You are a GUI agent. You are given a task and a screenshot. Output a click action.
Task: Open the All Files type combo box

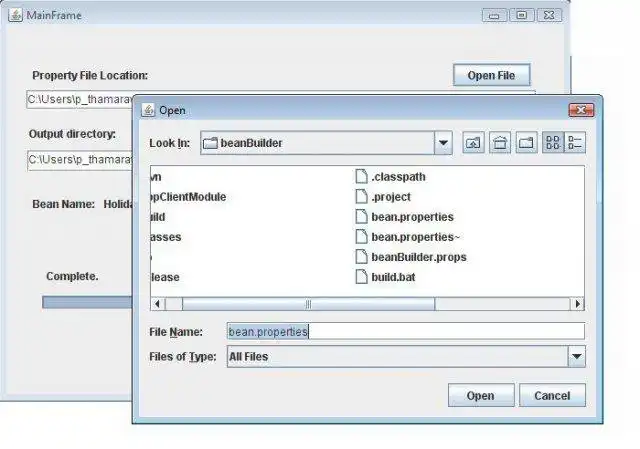[x=406, y=356]
